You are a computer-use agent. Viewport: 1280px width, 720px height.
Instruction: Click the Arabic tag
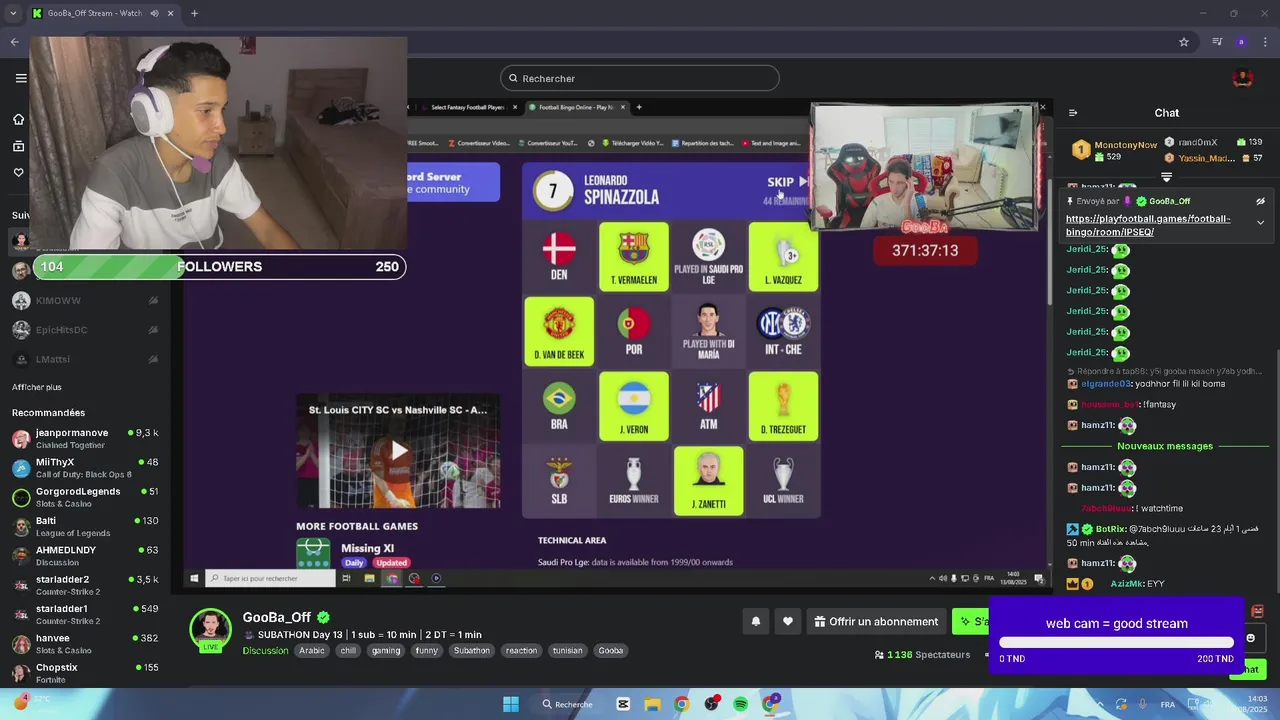pyautogui.click(x=312, y=650)
